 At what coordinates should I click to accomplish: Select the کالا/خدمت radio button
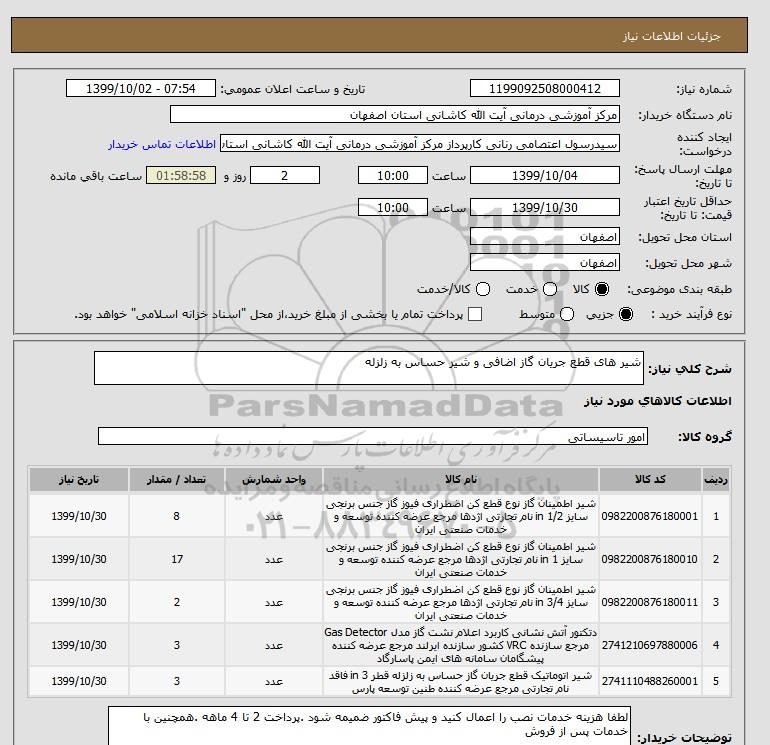[x=483, y=289]
